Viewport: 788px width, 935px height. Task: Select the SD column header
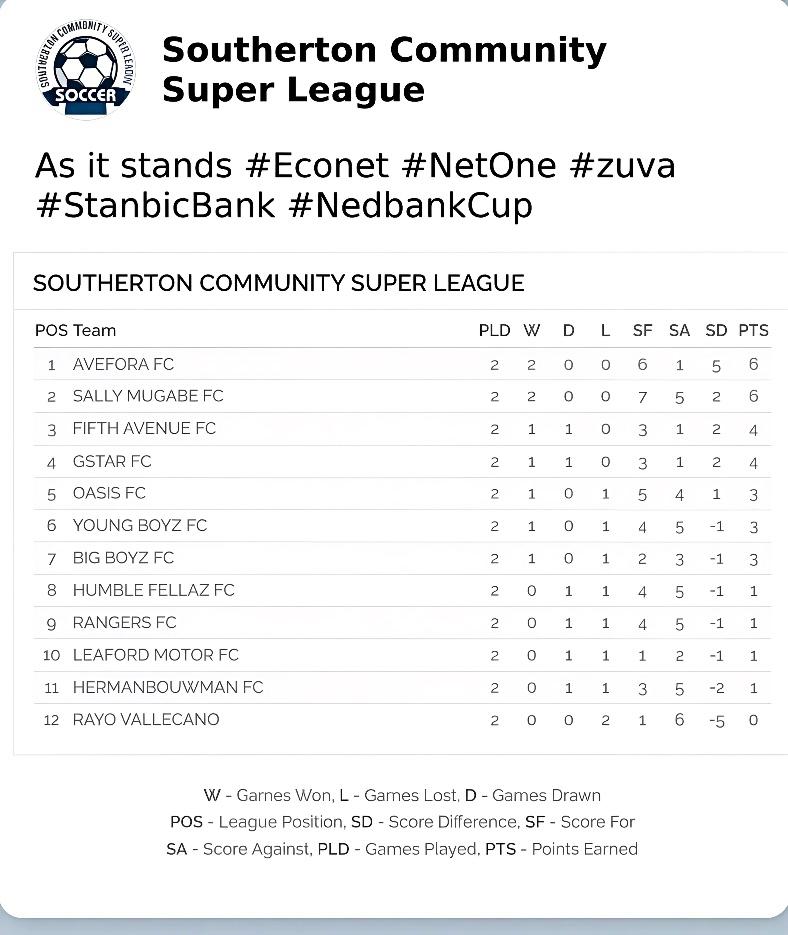(716, 330)
